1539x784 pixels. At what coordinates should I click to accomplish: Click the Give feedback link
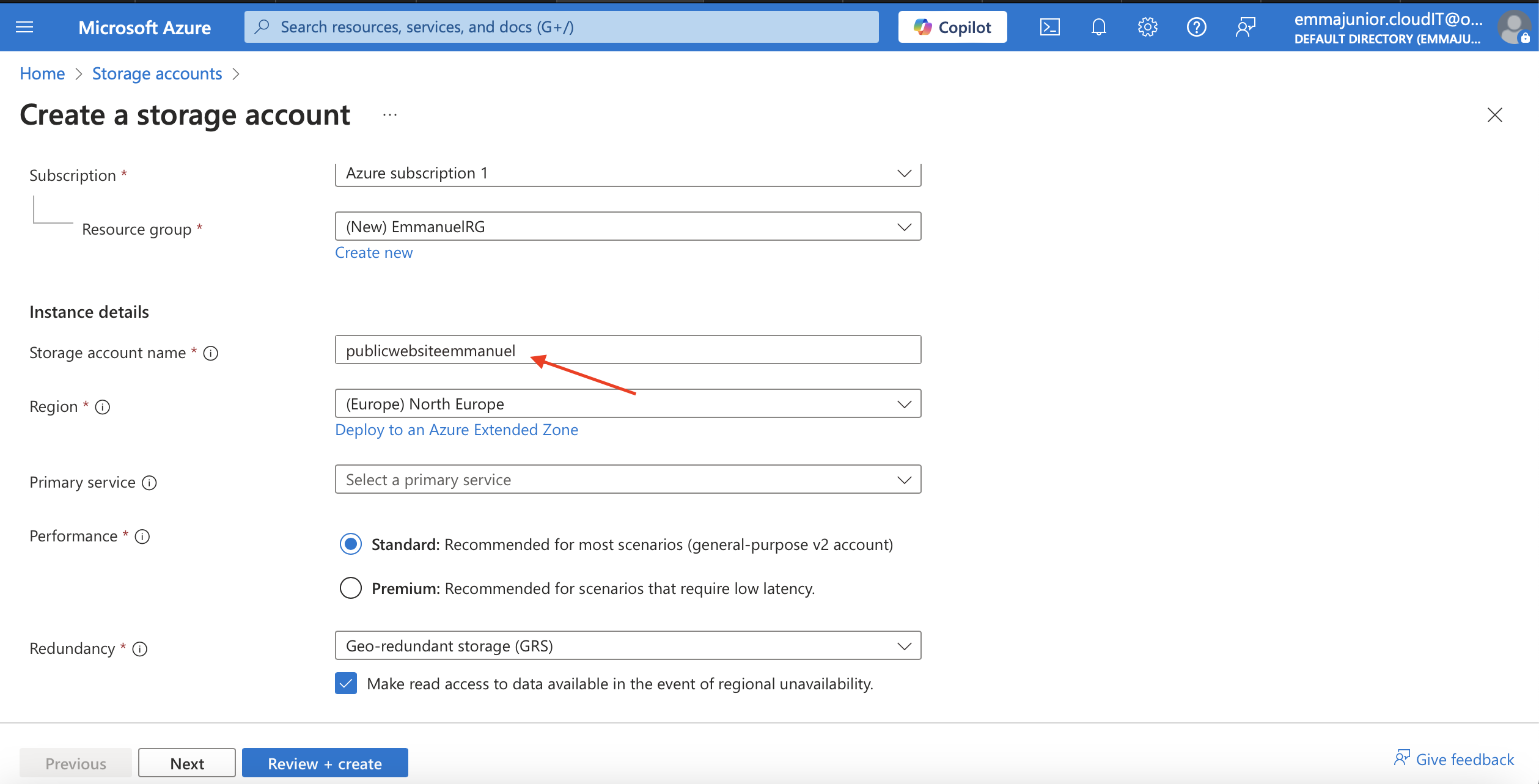(x=1454, y=759)
